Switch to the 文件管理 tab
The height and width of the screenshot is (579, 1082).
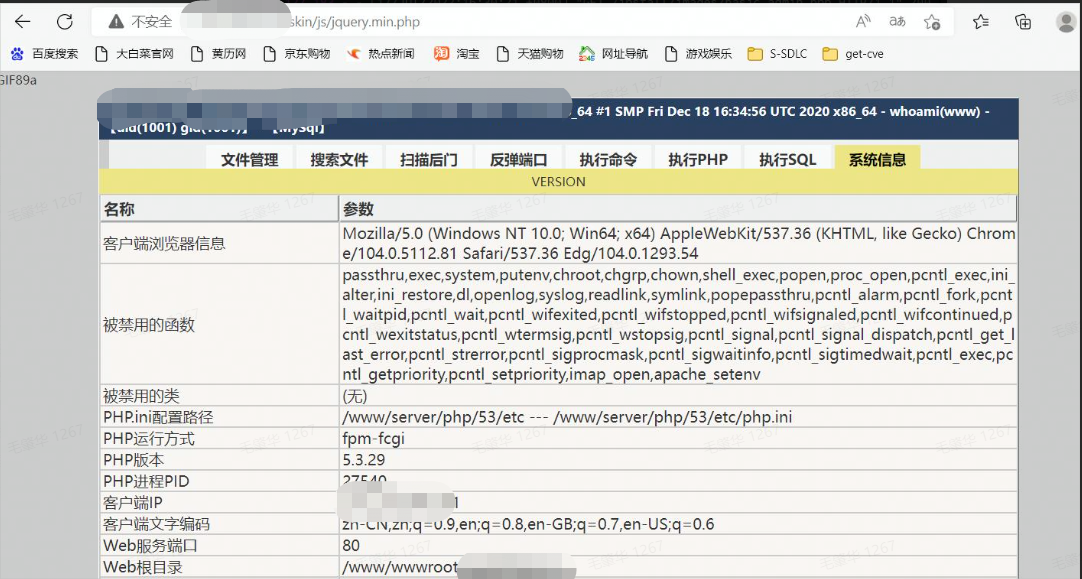point(250,158)
